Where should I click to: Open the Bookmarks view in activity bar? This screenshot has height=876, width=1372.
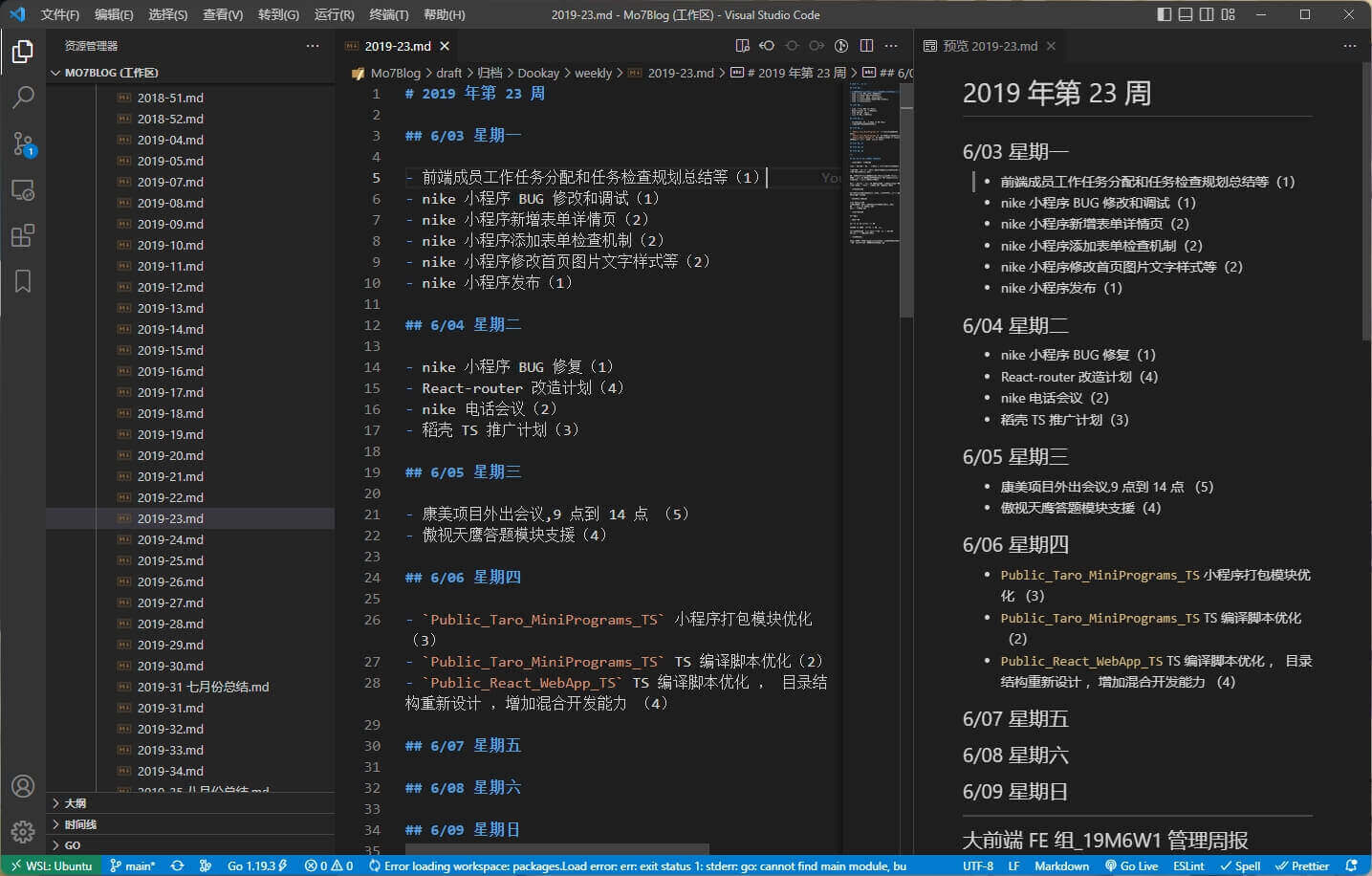[x=23, y=281]
